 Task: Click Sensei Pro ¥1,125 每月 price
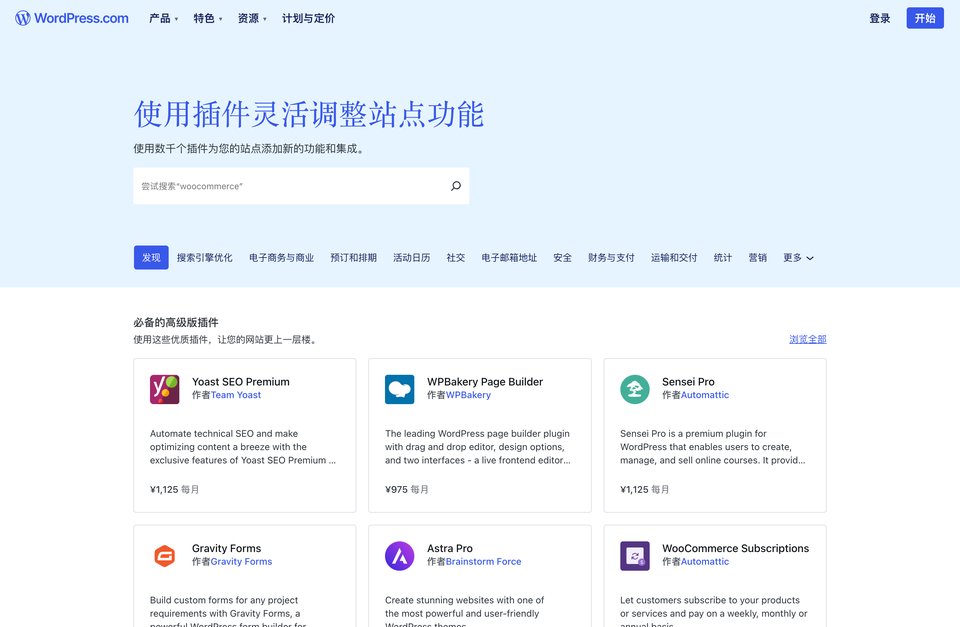tap(645, 489)
